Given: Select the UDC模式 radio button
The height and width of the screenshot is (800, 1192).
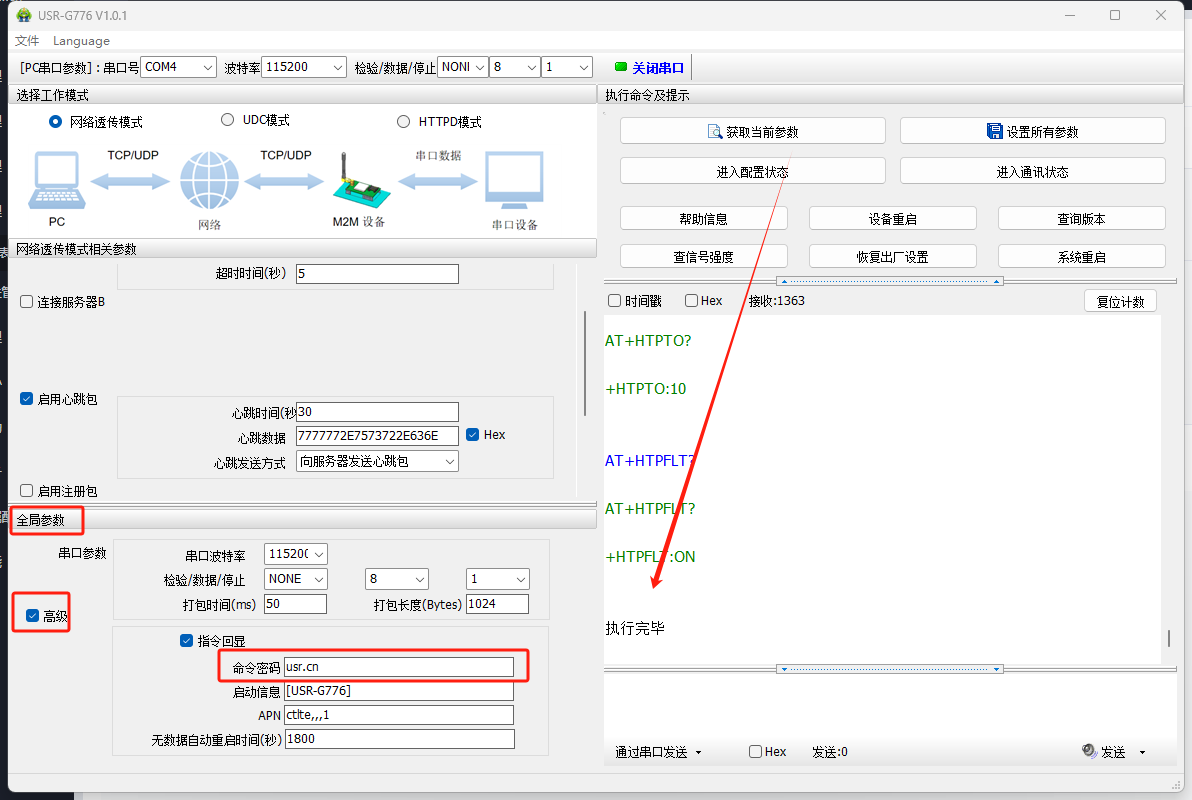Looking at the screenshot, I should (227, 120).
